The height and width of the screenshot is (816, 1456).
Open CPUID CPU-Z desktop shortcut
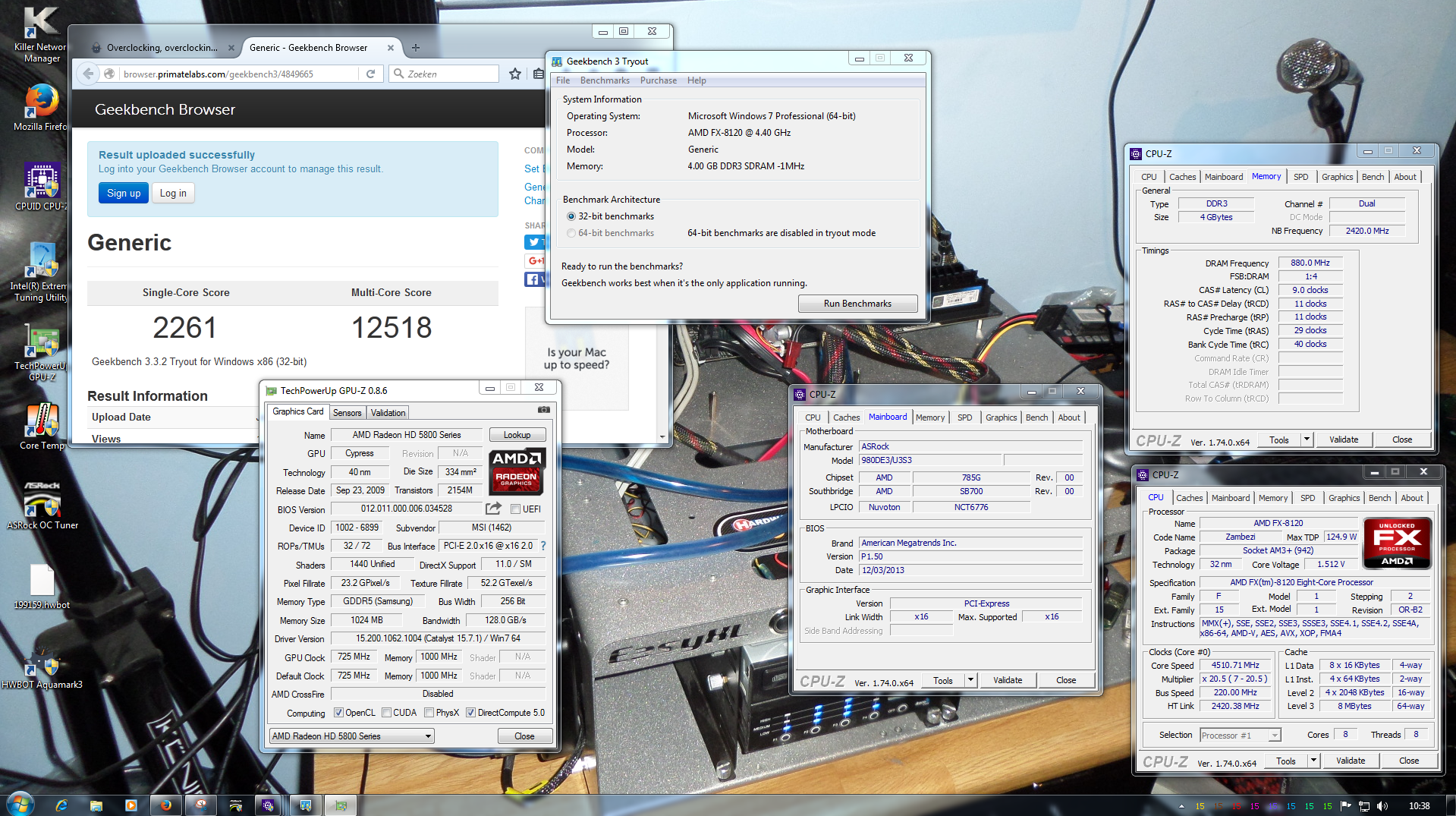click(x=41, y=187)
